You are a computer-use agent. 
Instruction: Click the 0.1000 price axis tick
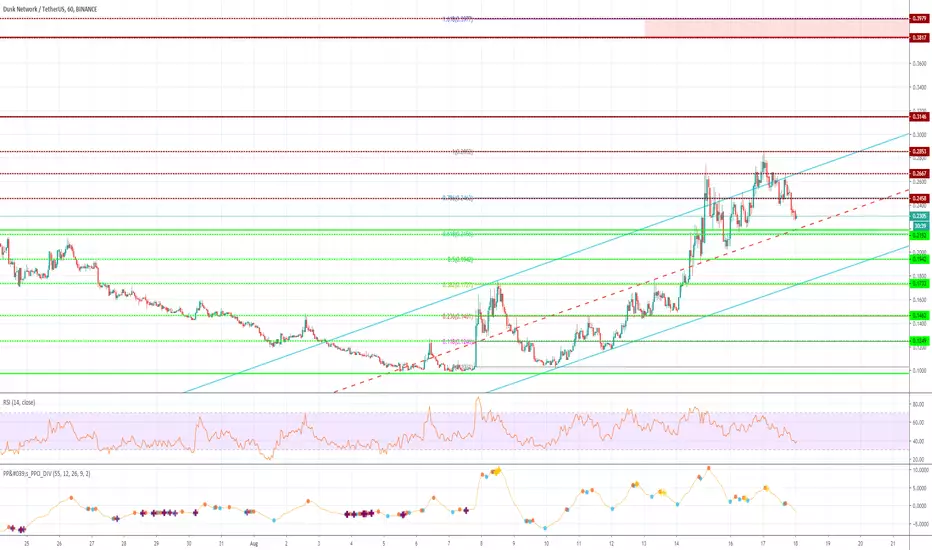coord(919,370)
